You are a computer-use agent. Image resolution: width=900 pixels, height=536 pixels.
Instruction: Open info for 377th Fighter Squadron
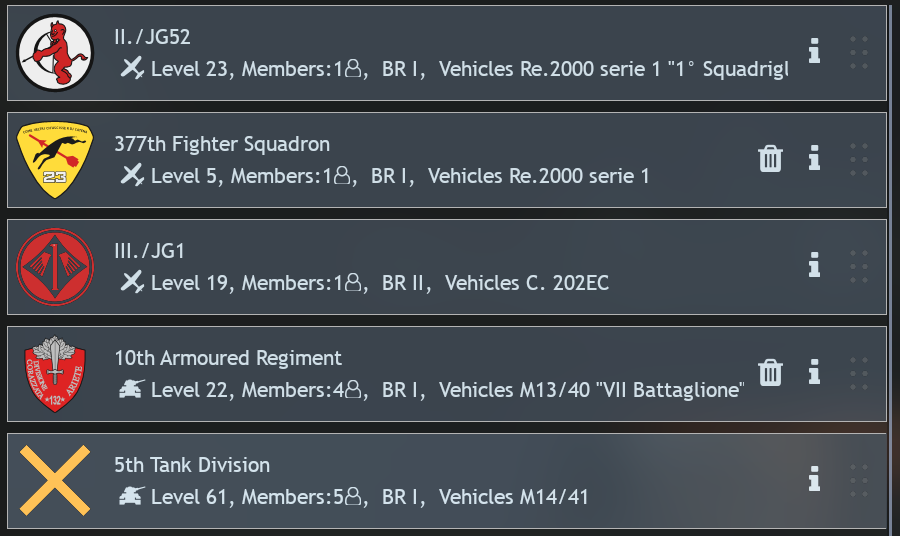tap(814, 158)
